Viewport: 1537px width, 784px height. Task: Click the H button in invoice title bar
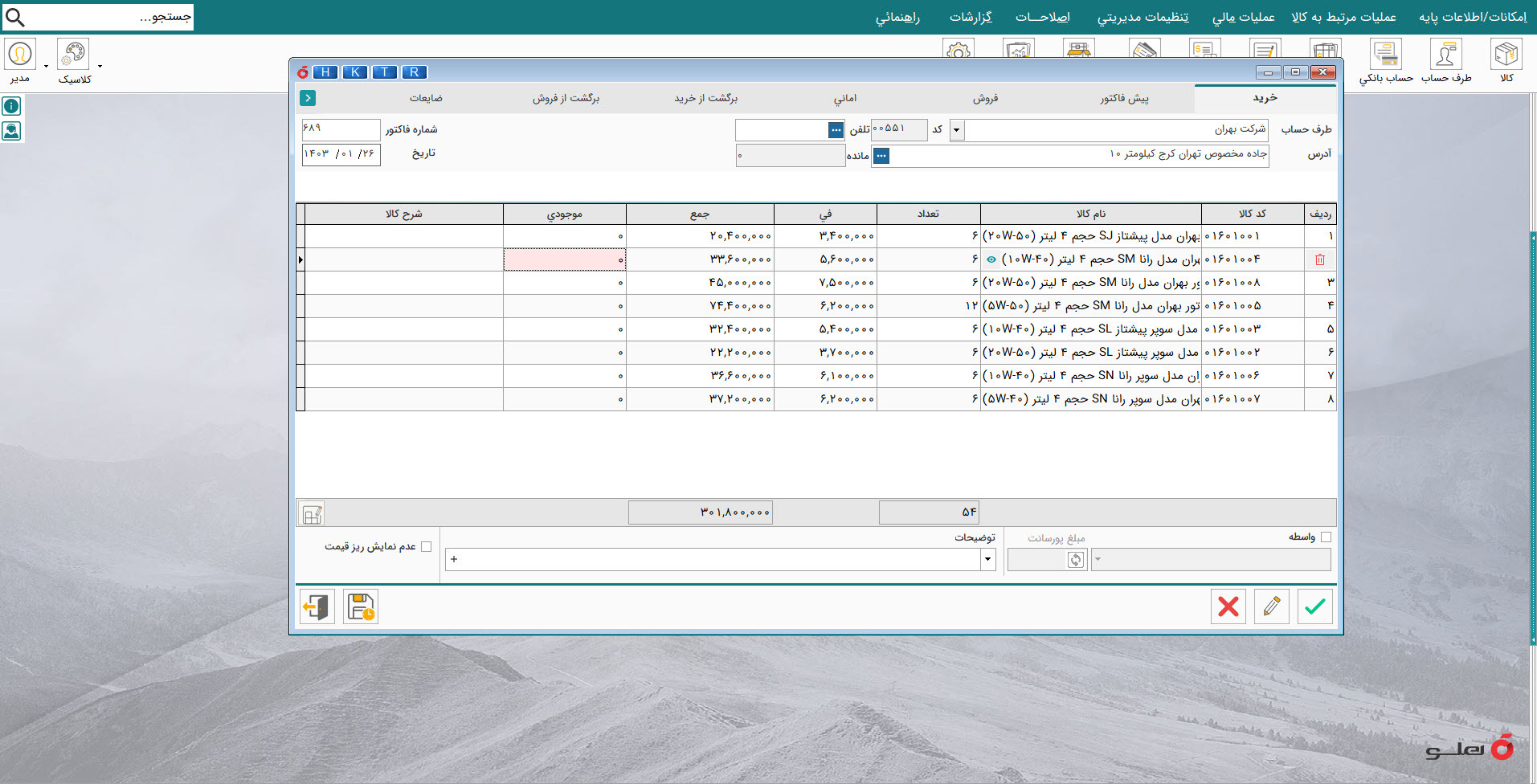pos(325,72)
